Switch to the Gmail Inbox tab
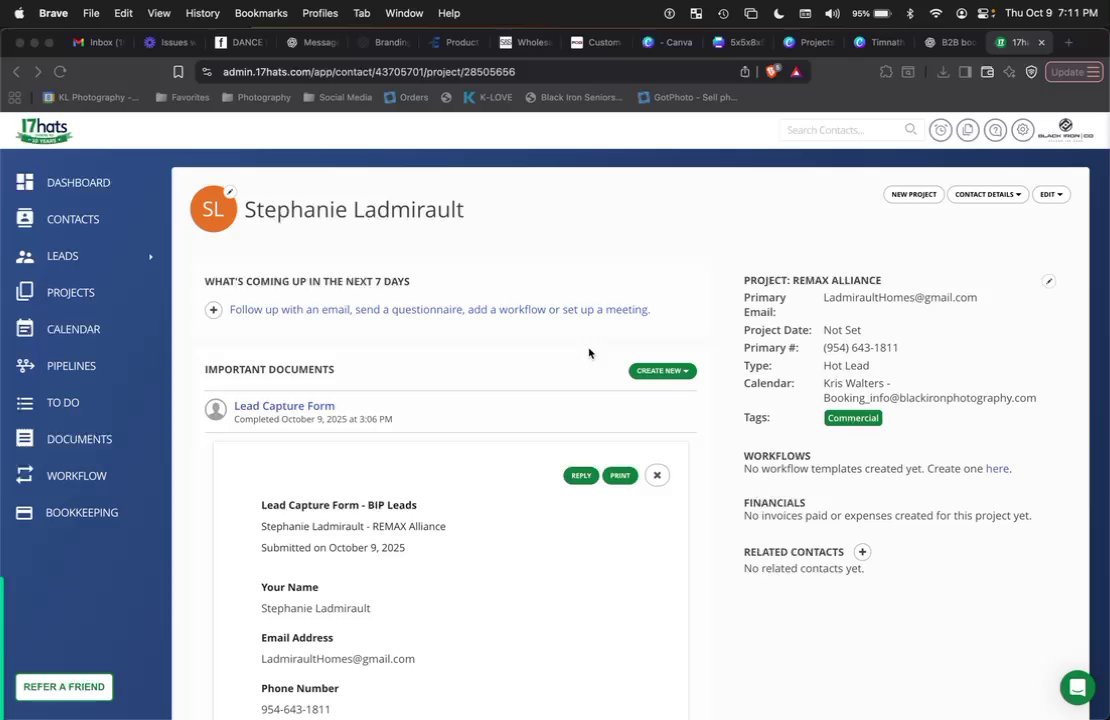The image size is (1110, 720). (x=98, y=42)
